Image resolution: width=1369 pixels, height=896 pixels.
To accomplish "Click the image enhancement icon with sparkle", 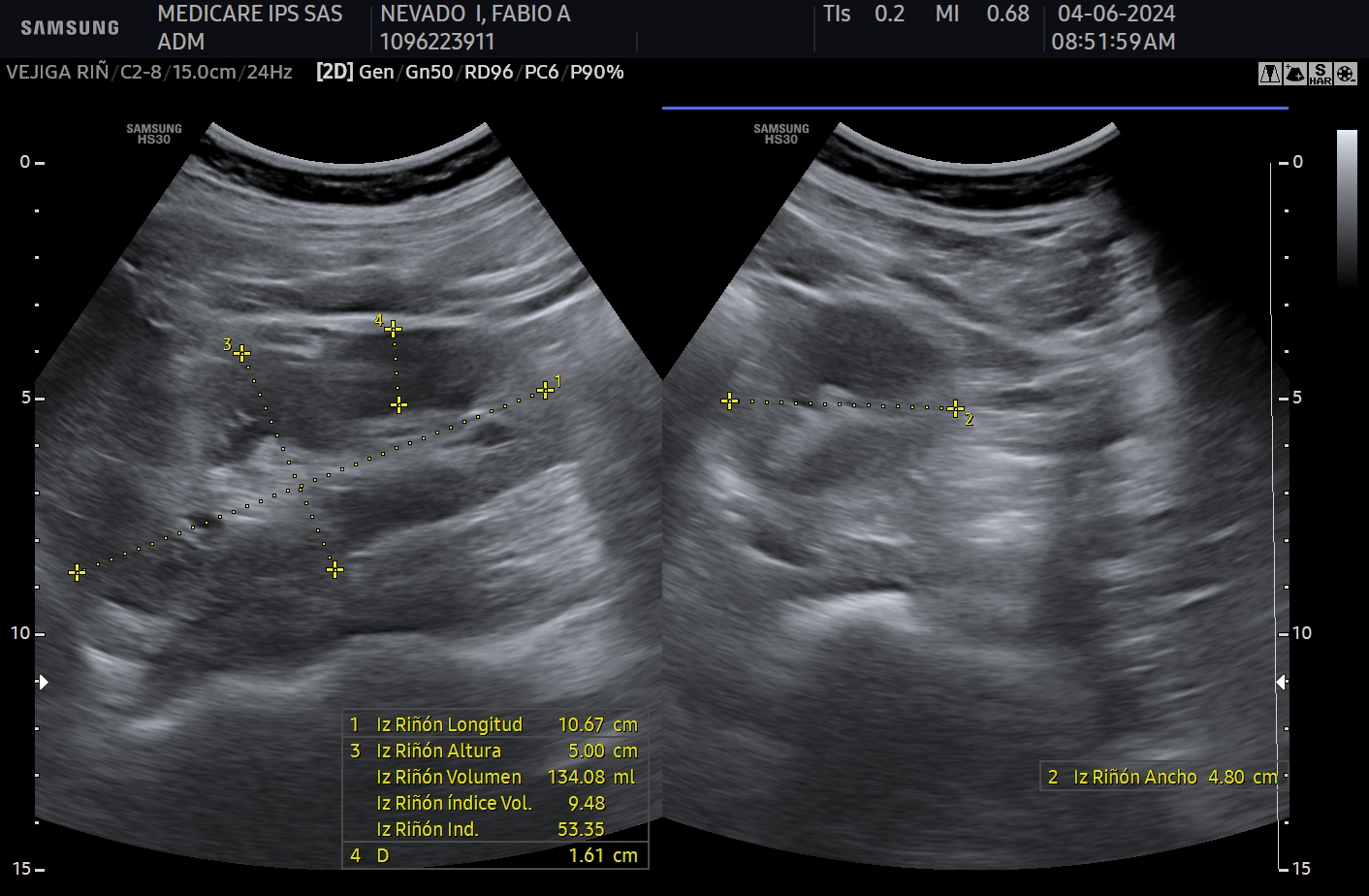I will coord(1294,74).
